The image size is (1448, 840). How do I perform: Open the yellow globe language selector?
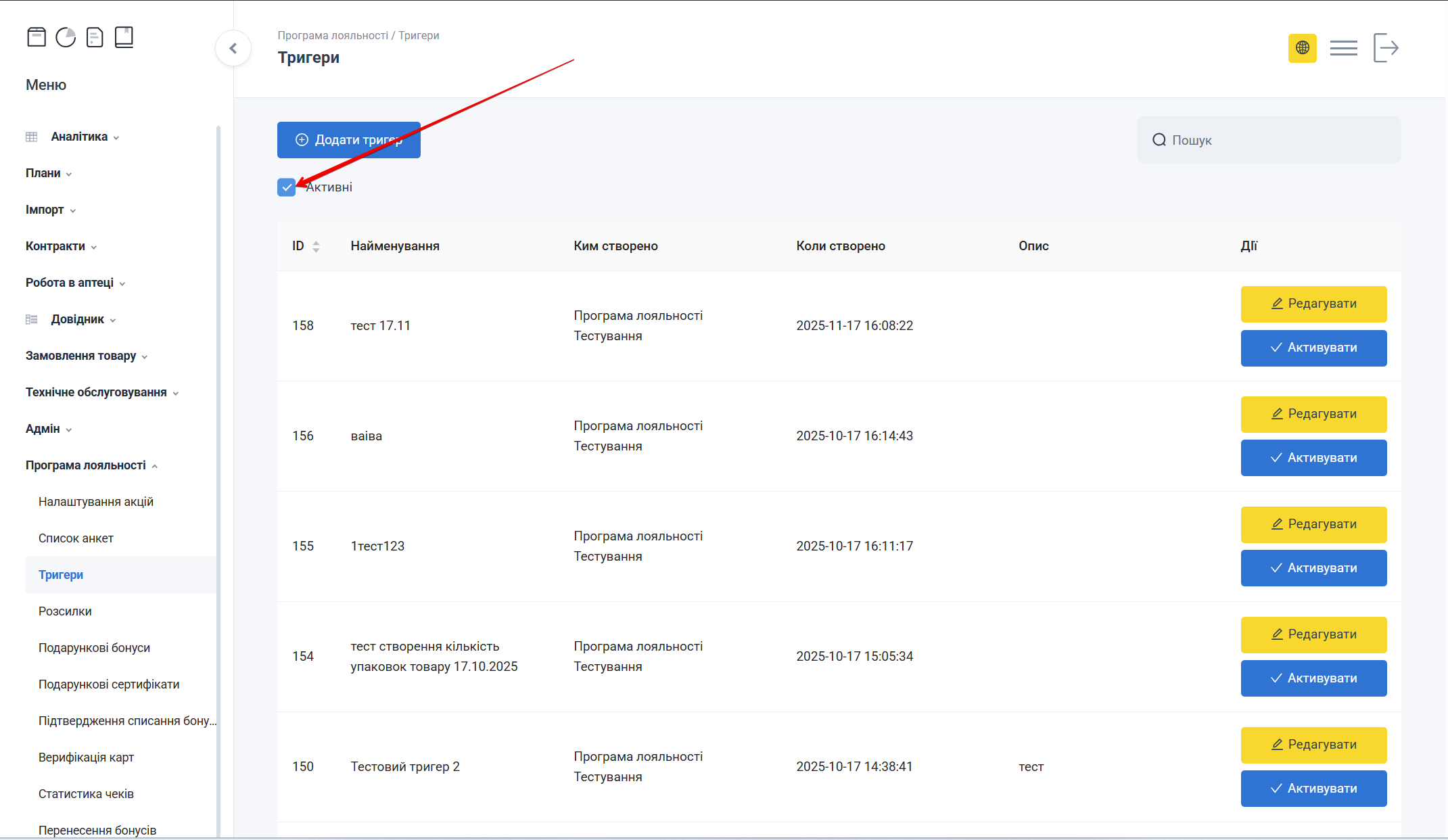(1302, 48)
